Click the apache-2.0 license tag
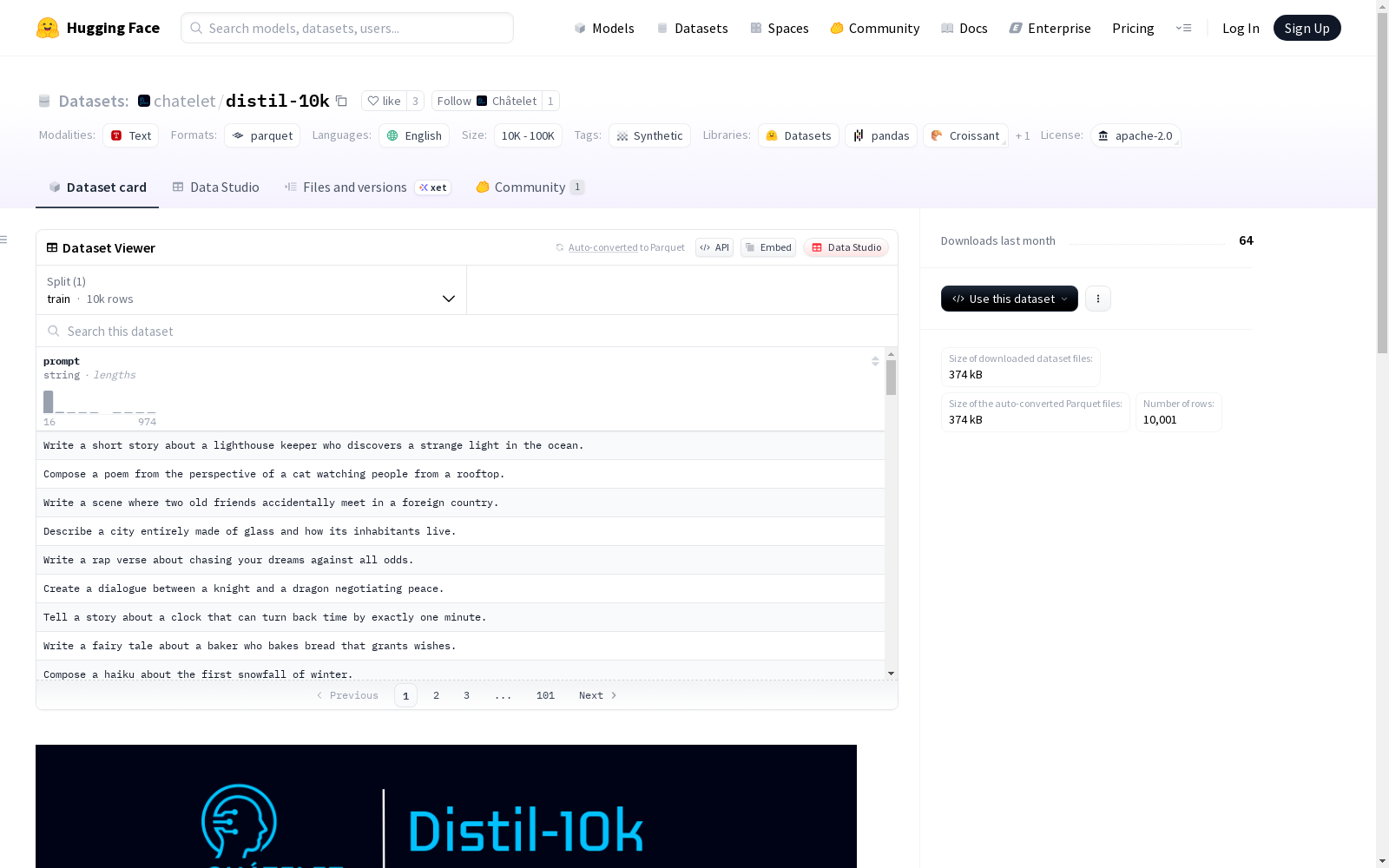This screenshot has height=868, width=1389. point(1136,135)
